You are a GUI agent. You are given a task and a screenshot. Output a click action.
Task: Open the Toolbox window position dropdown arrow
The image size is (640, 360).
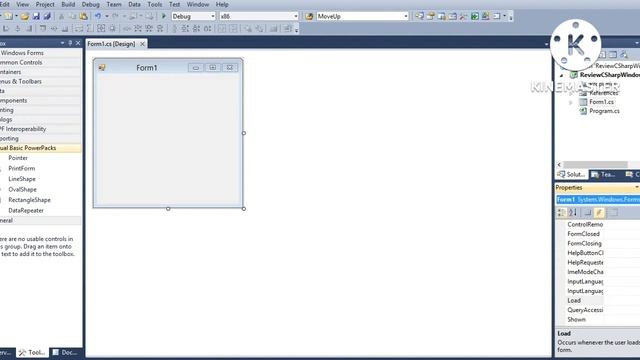pyautogui.click(x=62, y=43)
